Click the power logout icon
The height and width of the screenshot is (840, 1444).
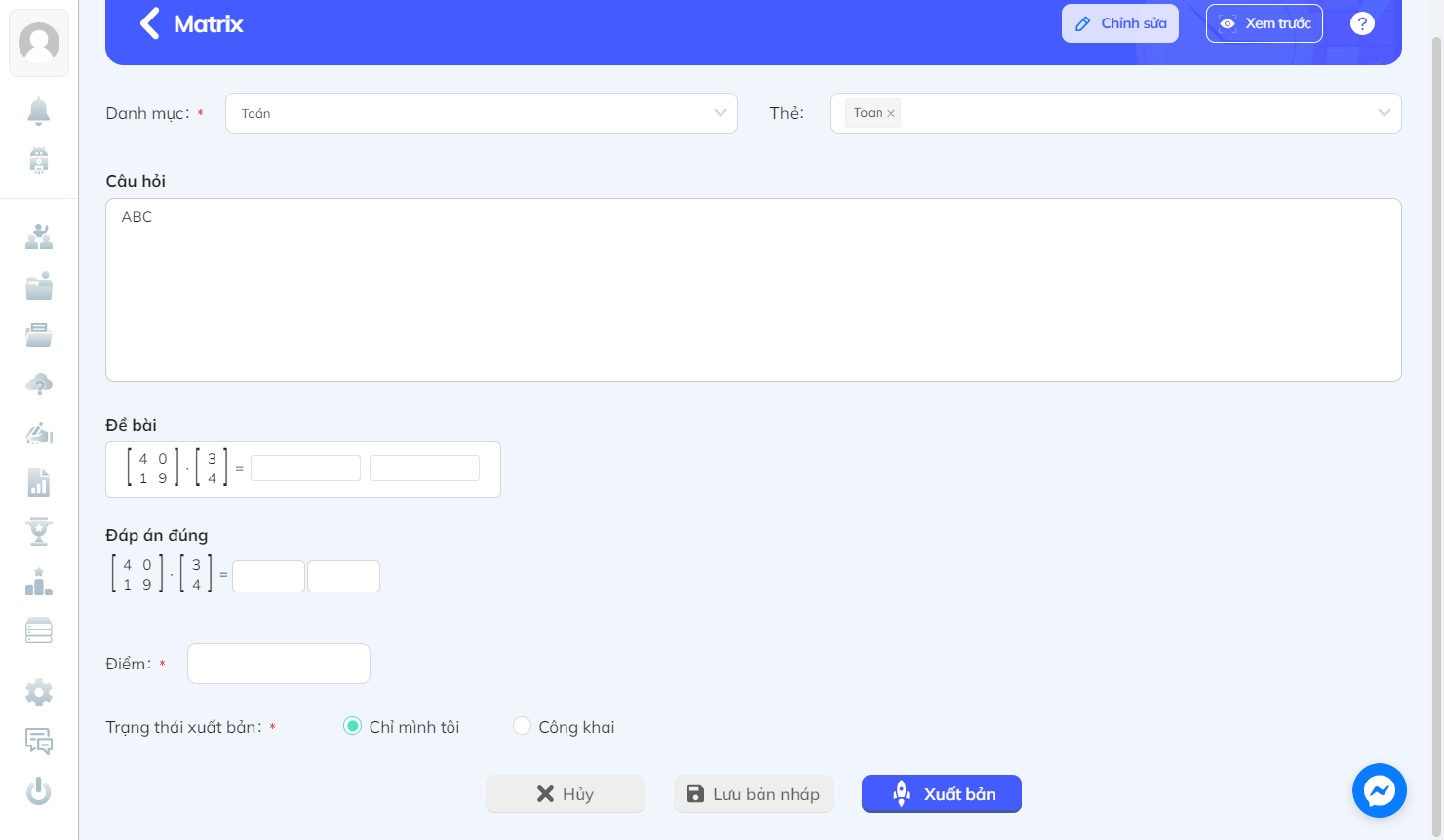point(39,790)
